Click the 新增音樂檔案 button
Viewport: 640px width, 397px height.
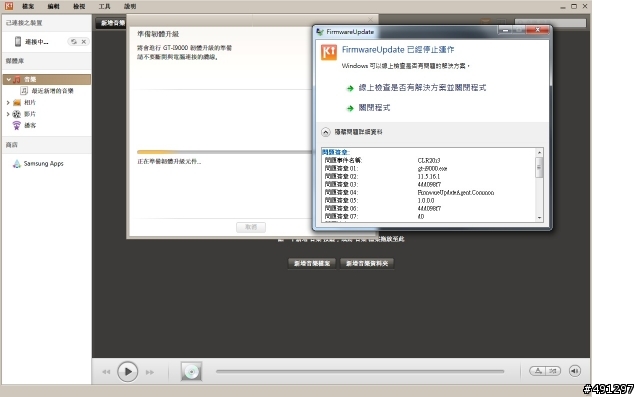pyautogui.click(x=312, y=263)
